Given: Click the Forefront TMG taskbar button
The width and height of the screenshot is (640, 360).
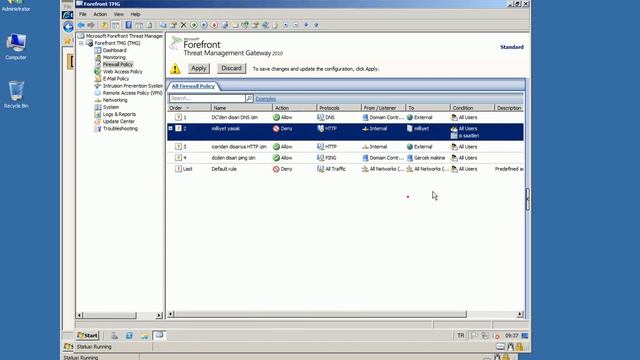Looking at the screenshot, I should 159,335.
